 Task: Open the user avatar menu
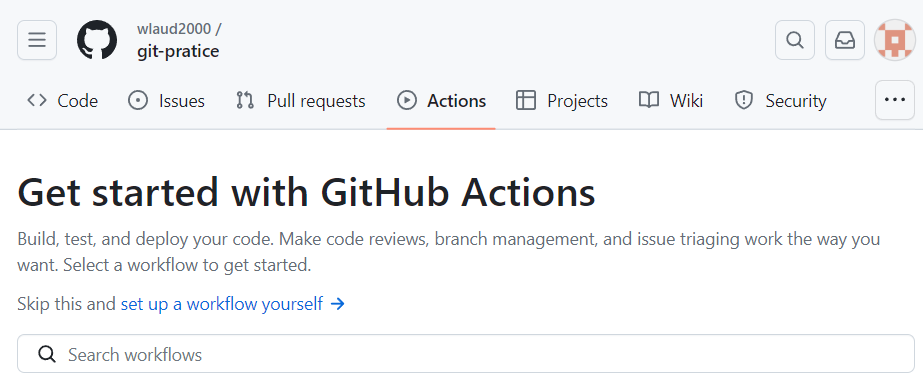coord(895,40)
